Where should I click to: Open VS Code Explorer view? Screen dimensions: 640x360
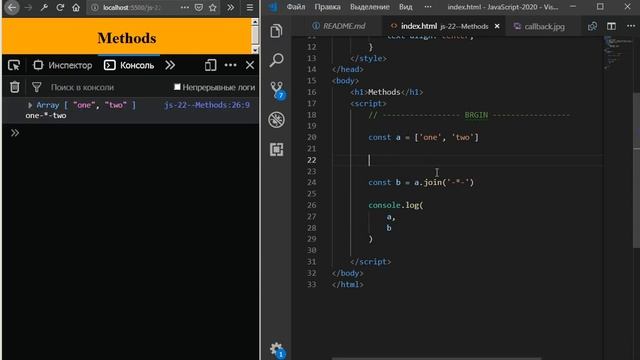coord(276,31)
